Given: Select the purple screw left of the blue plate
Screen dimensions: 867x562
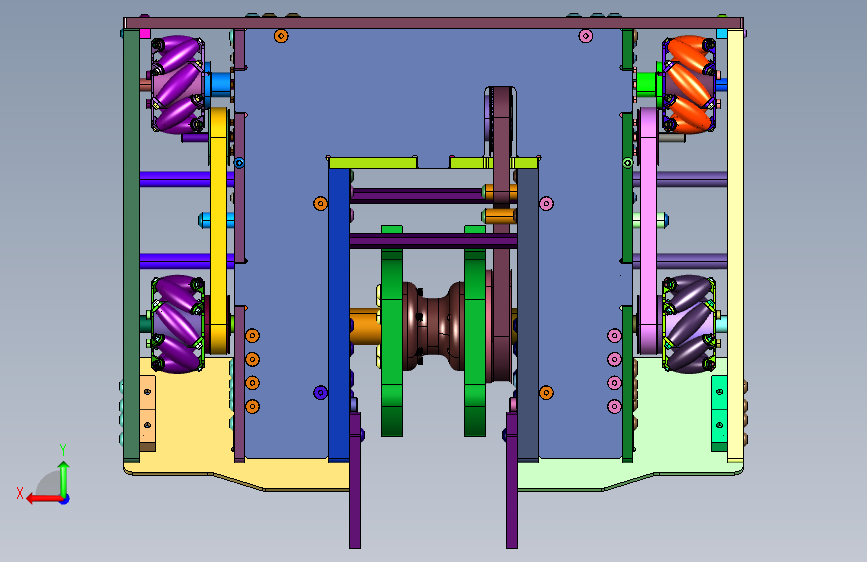Looking at the screenshot, I should 321,393.
